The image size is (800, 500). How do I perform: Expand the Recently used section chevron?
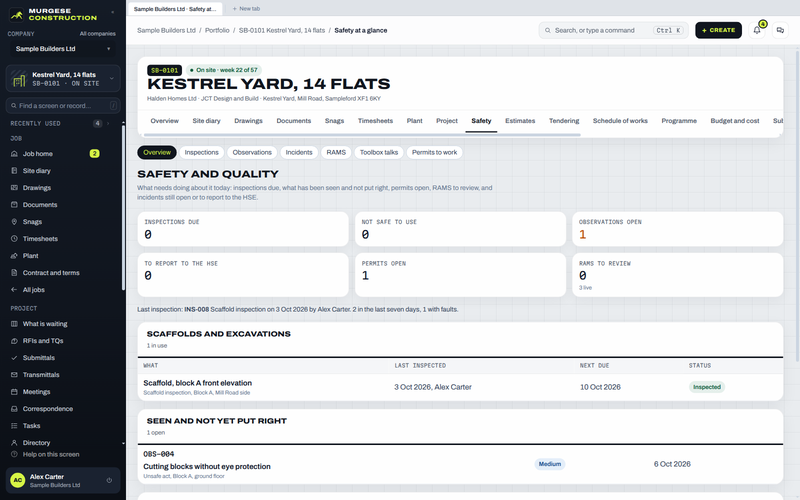point(108,123)
